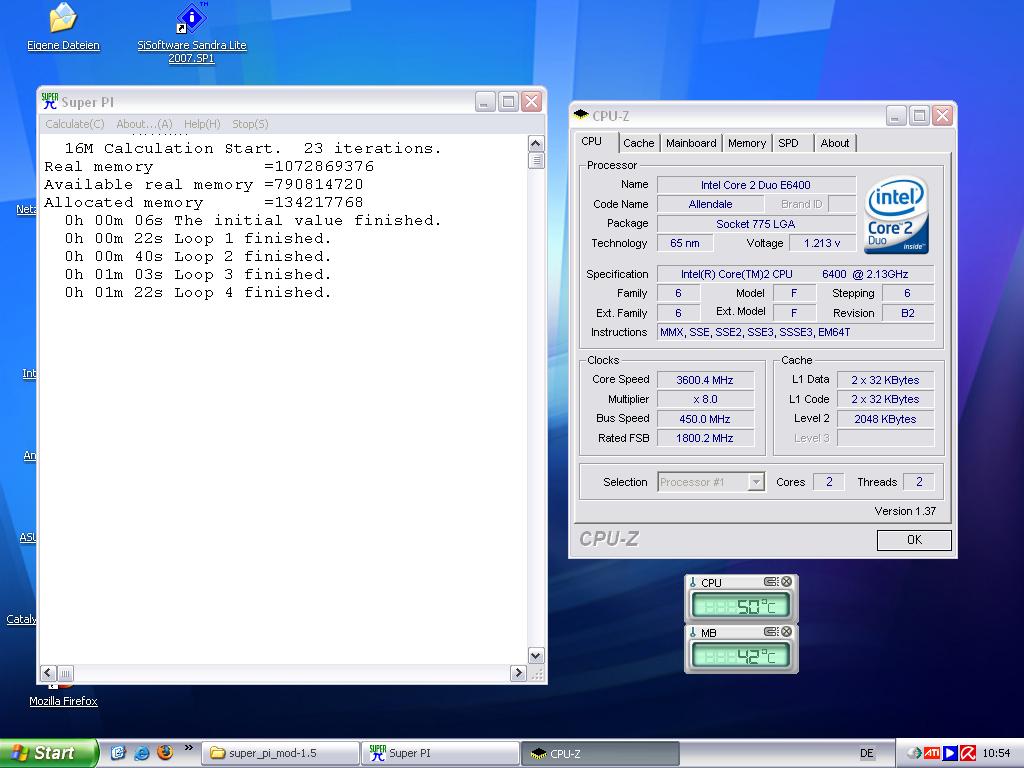1024x768 pixels.
Task: Click the first system tray icon
Action: pyautogui.click(x=914, y=753)
